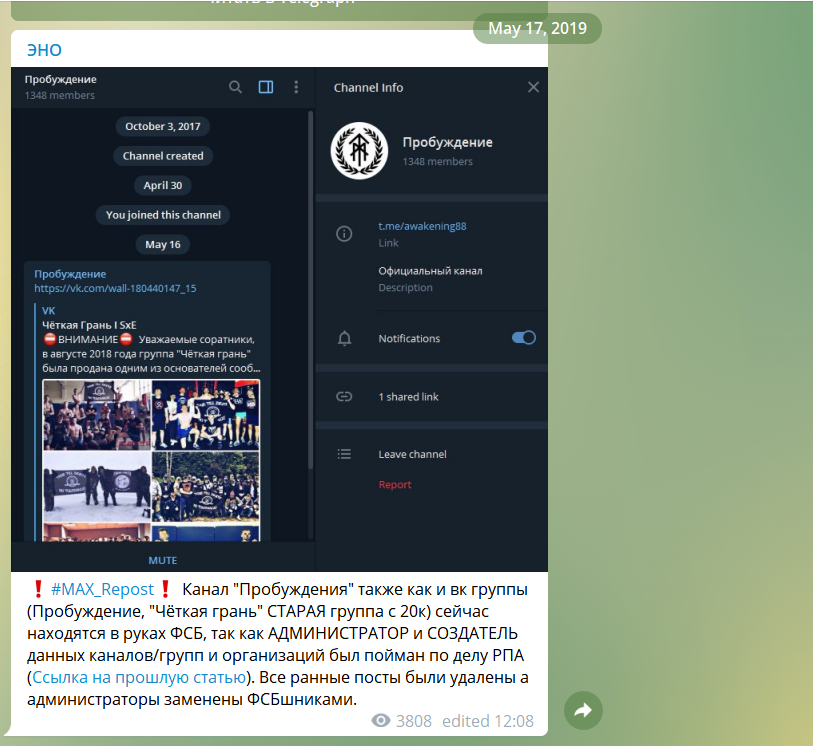813x746 pixels.
Task: Click the search icon in channel header
Action: pos(235,87)
